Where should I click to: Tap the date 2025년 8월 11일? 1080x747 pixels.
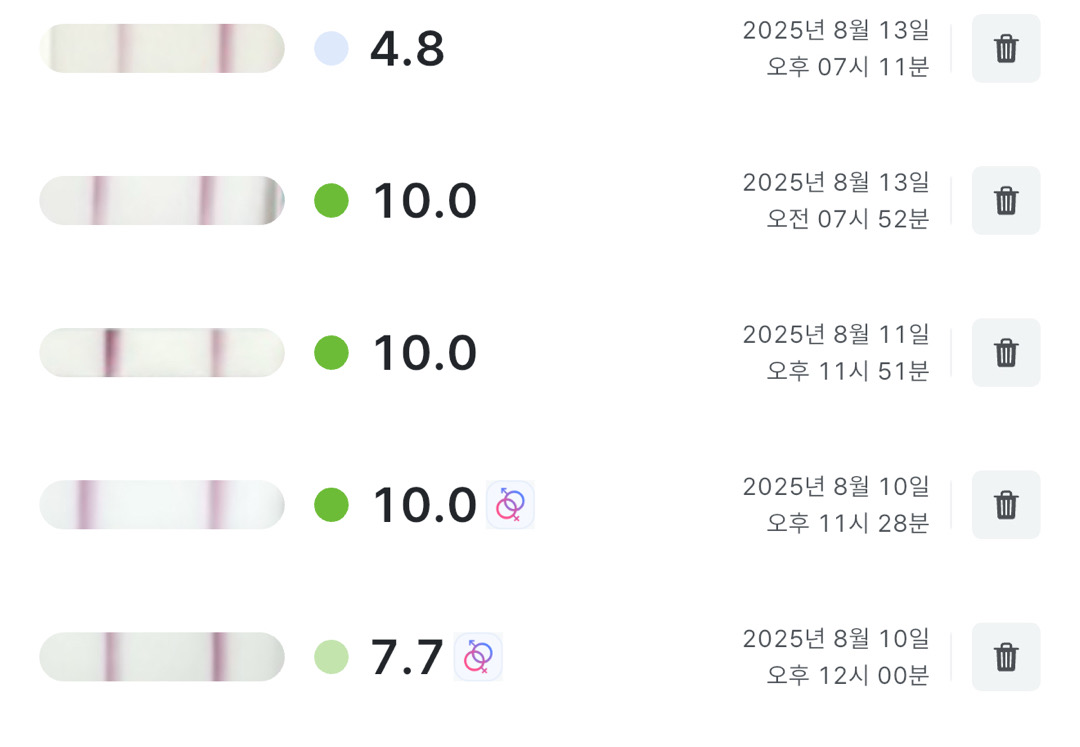tap(836, 334)
